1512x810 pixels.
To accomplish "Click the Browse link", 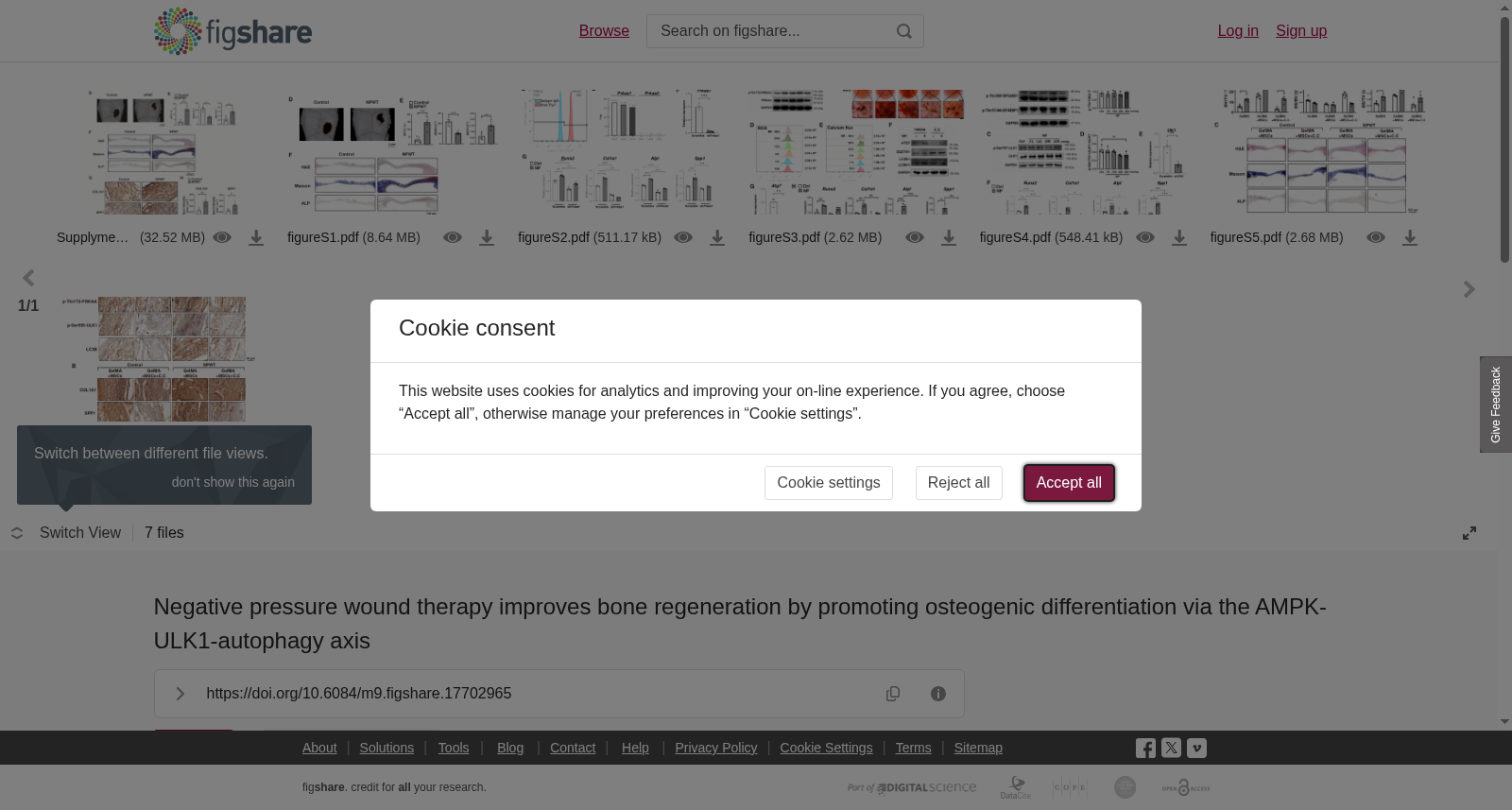I will click(604, 31).
